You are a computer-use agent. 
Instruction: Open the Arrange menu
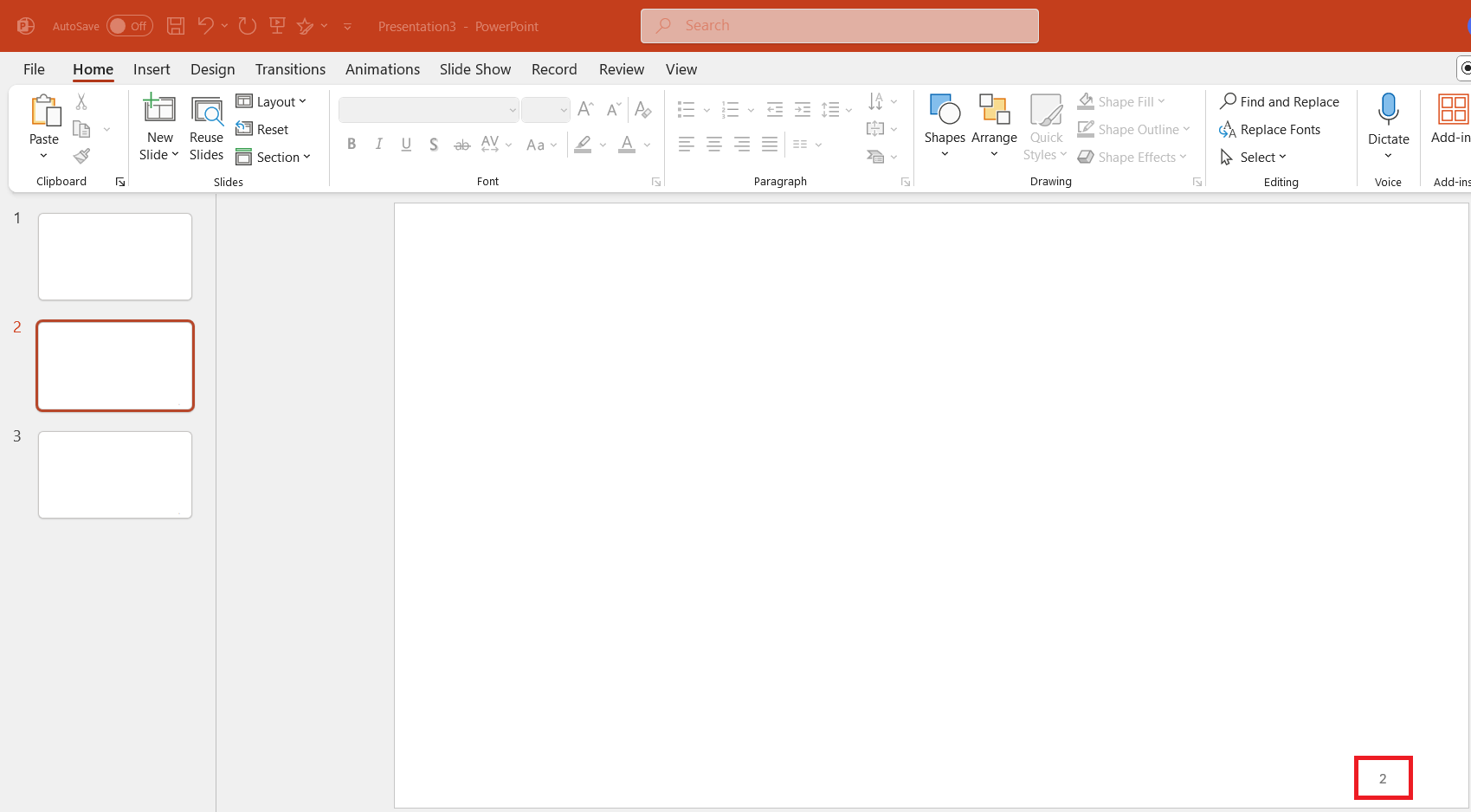point(994,126)
